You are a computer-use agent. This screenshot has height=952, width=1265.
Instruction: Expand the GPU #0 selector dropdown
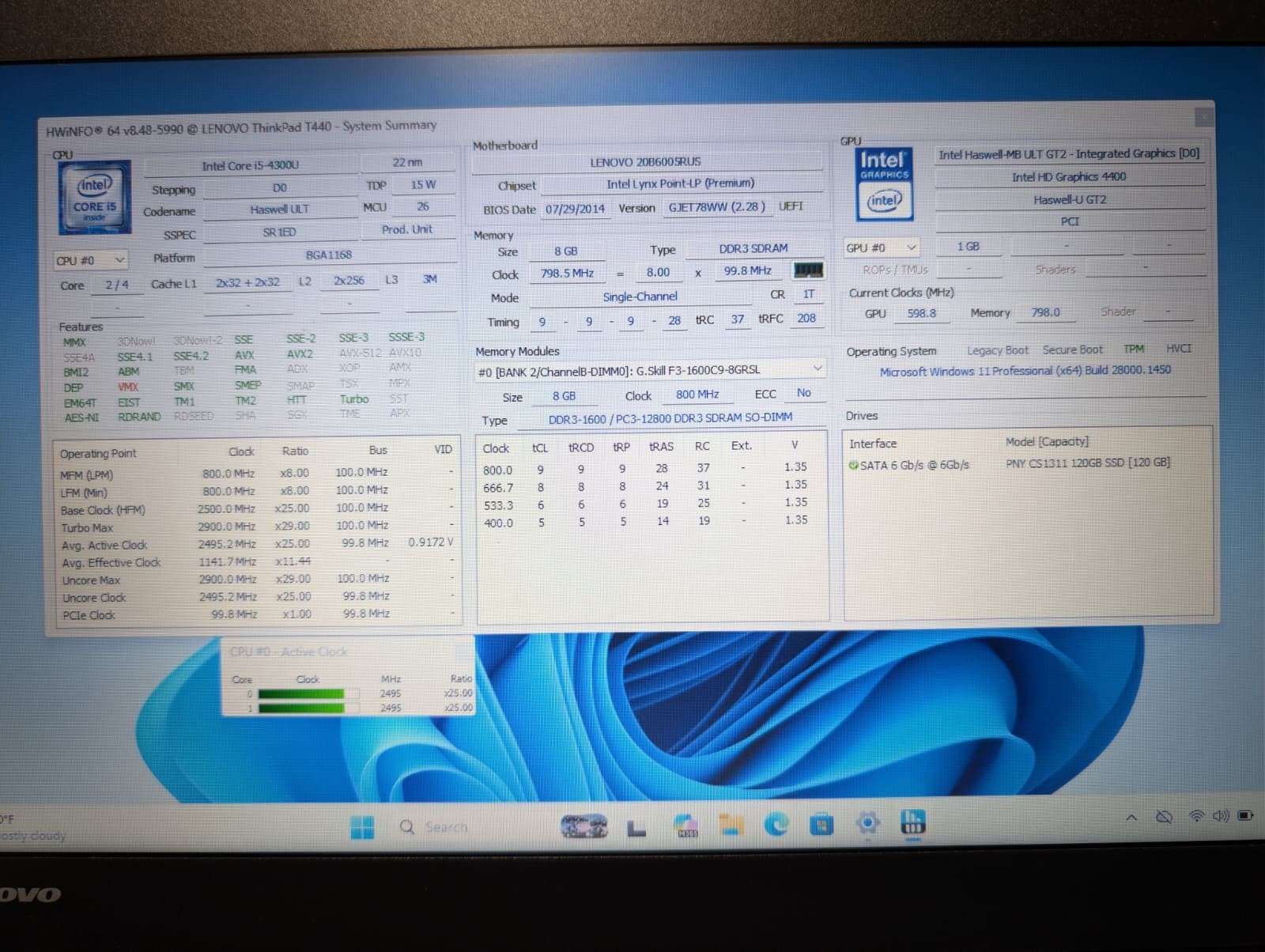click(882, 247)
